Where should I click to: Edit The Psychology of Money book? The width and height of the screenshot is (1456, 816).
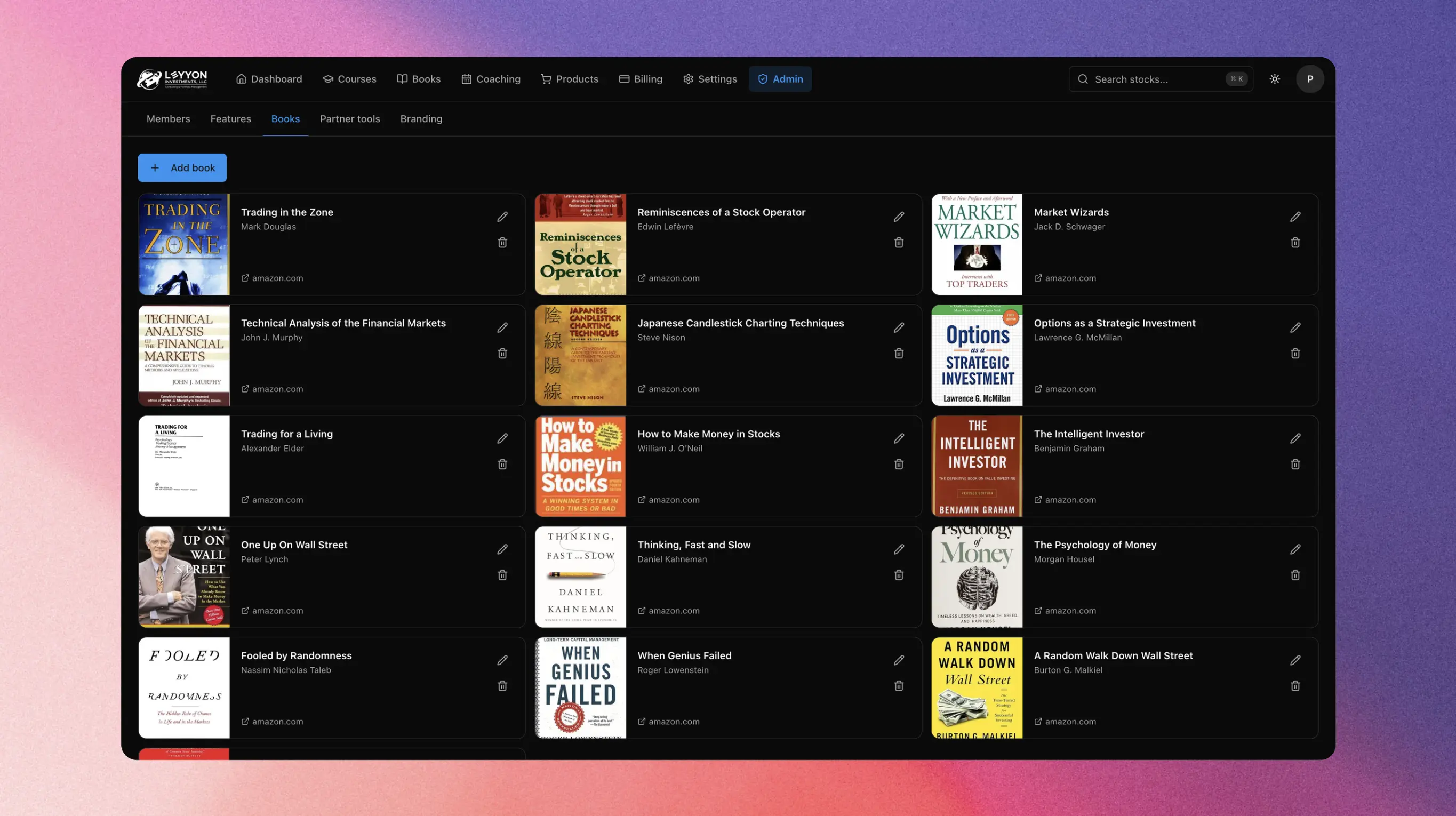[x=1295, y=549]
